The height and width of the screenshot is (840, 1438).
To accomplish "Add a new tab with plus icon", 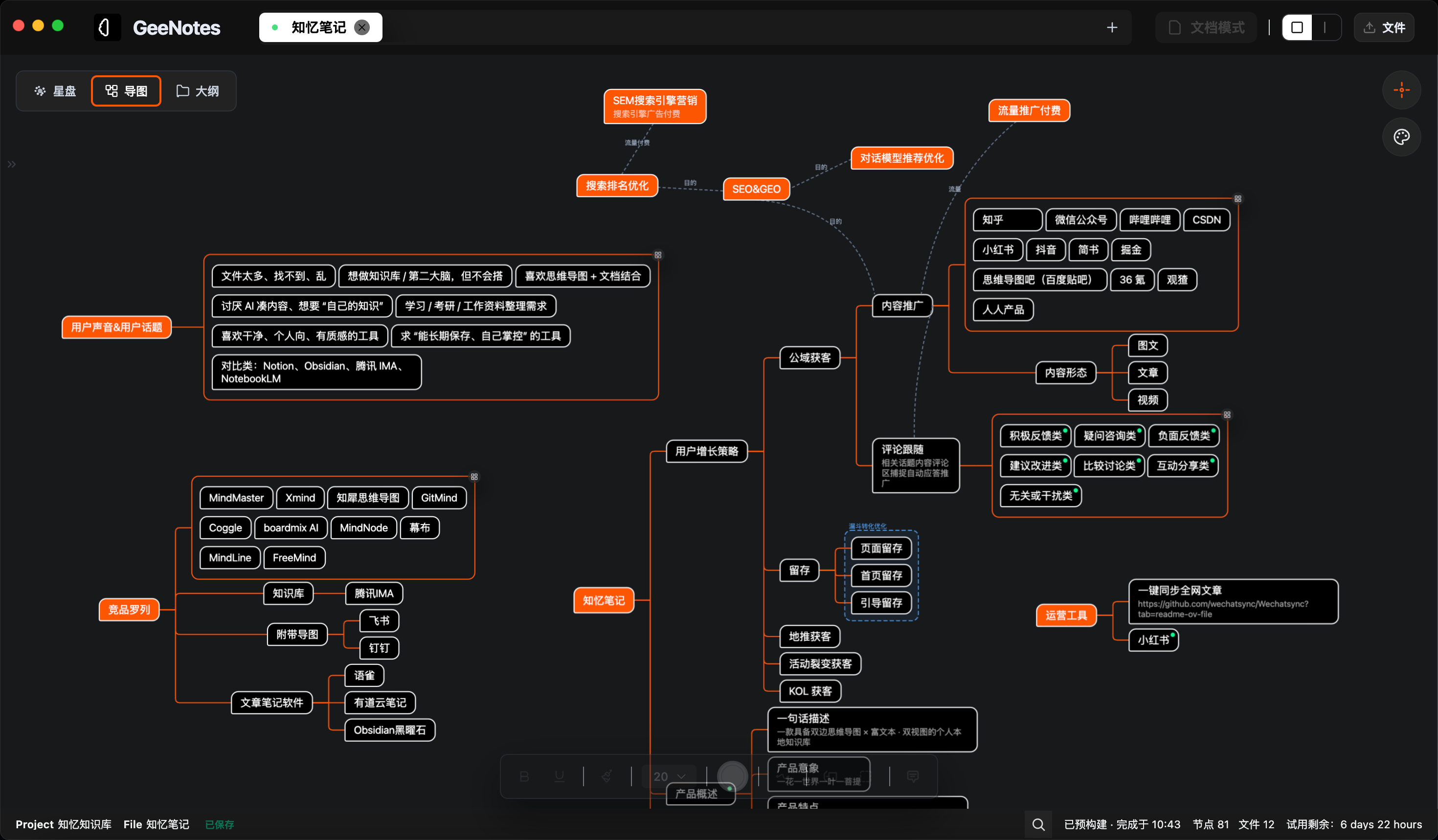I will coord(1112,27).
